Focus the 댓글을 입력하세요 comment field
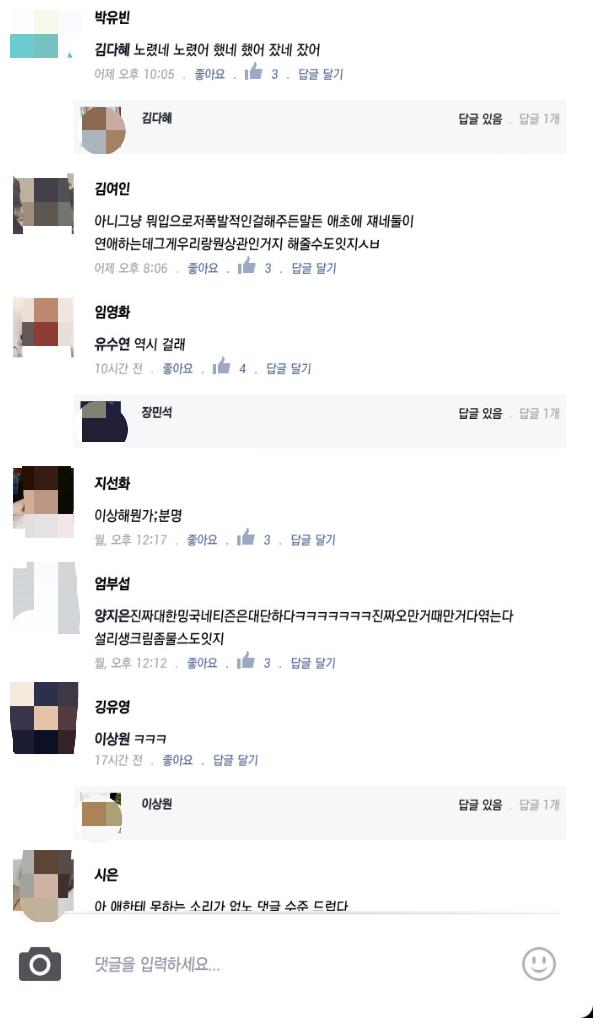Screen dimensions: 601x1027 tap(301, 964)
